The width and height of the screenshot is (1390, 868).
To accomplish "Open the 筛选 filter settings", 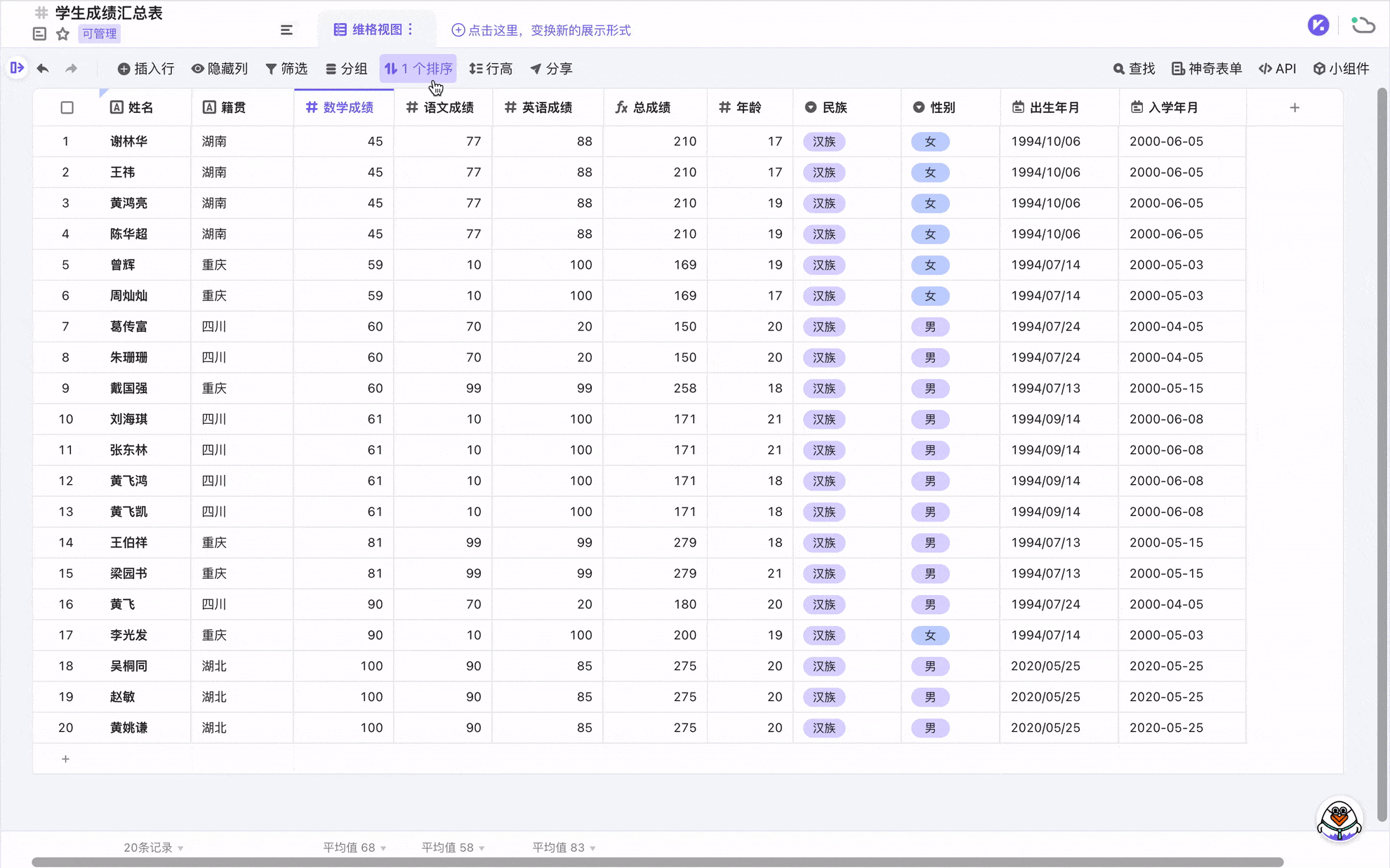I will [x=286, y=69].
